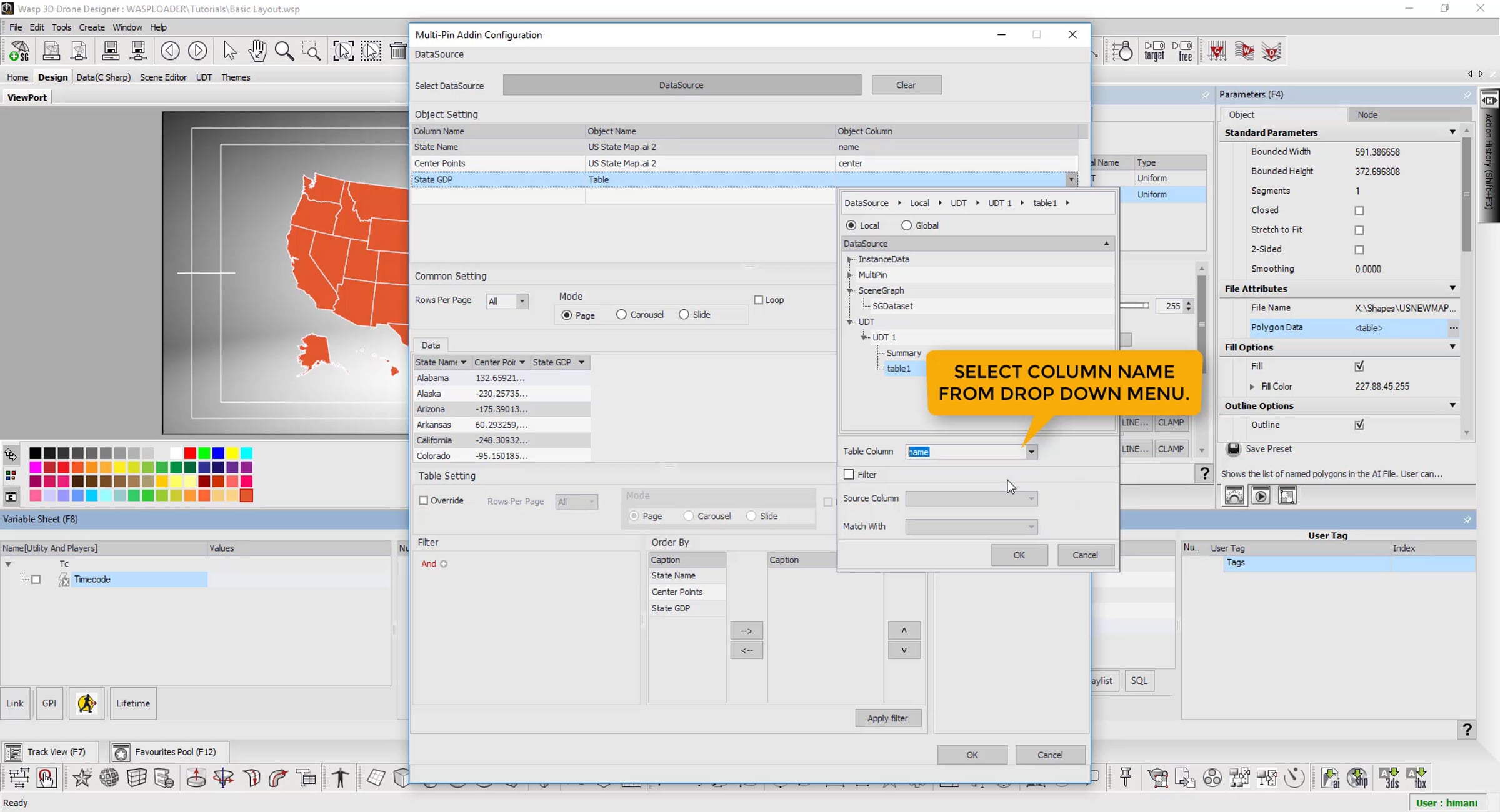1500x812 pixels.
Task: Click the arrow pointer select tool
Action: click(x=229, y=51)
